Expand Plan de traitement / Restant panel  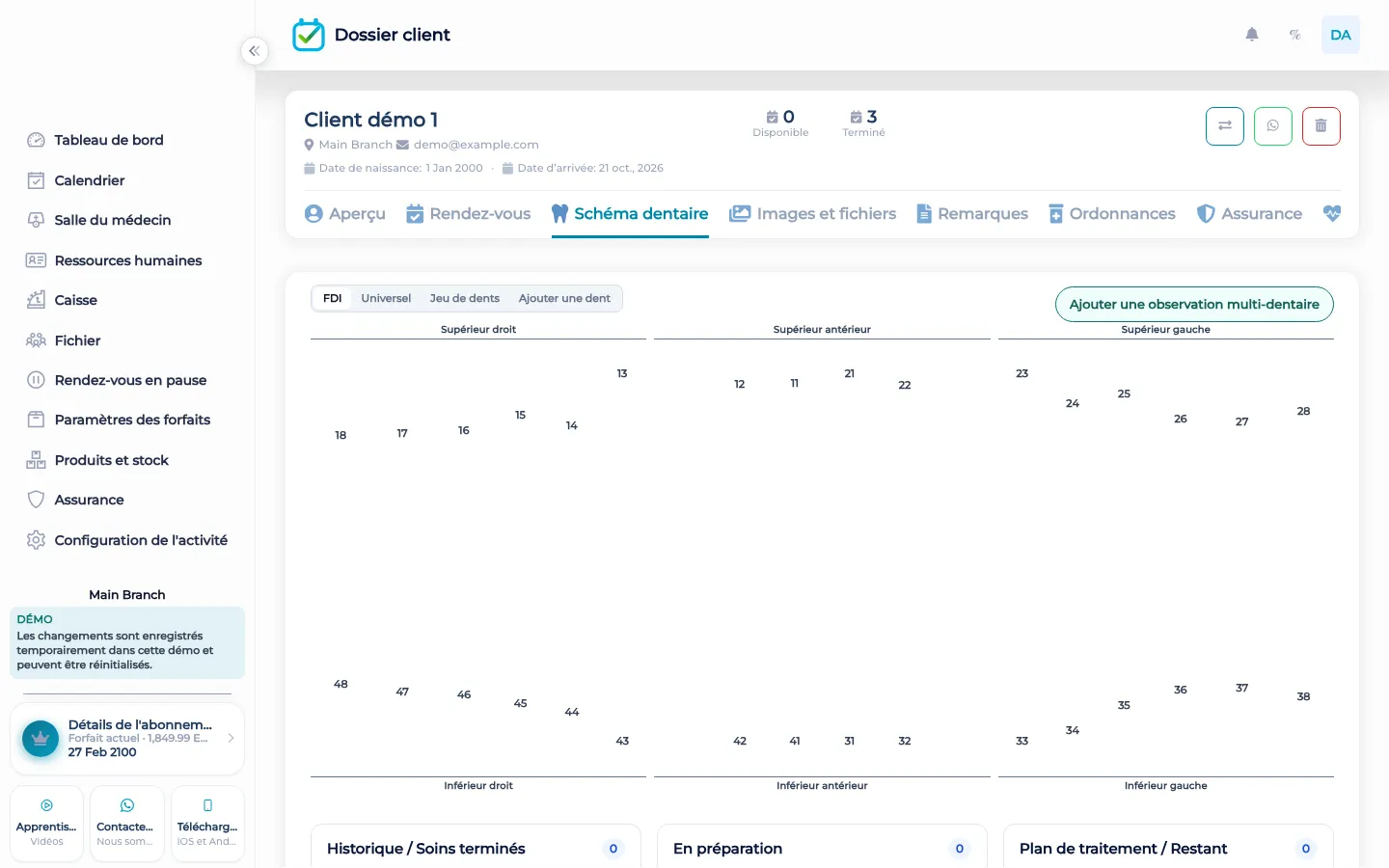point(1168,848)
